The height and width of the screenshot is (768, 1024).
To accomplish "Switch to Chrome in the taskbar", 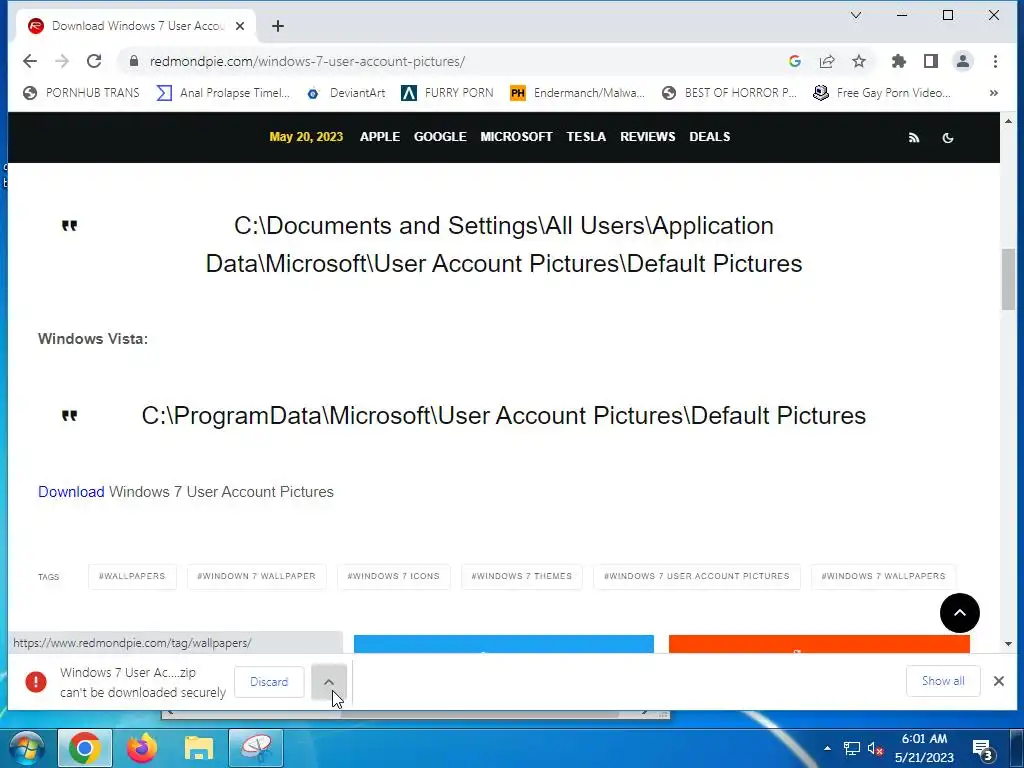I will click(x=85, y=748).
